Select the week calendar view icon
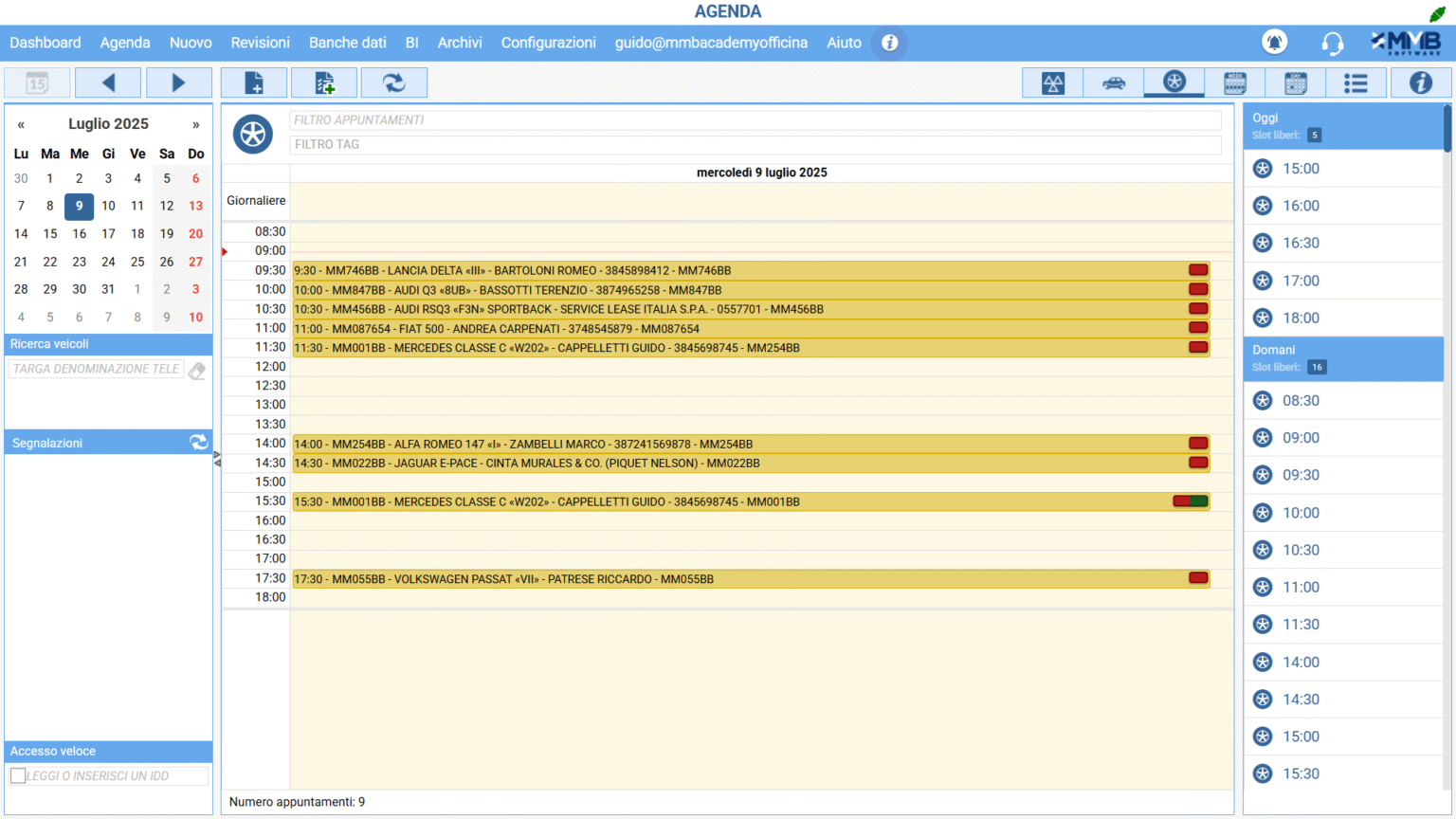Screen dimensions: 1456x819 (1234, 83)
